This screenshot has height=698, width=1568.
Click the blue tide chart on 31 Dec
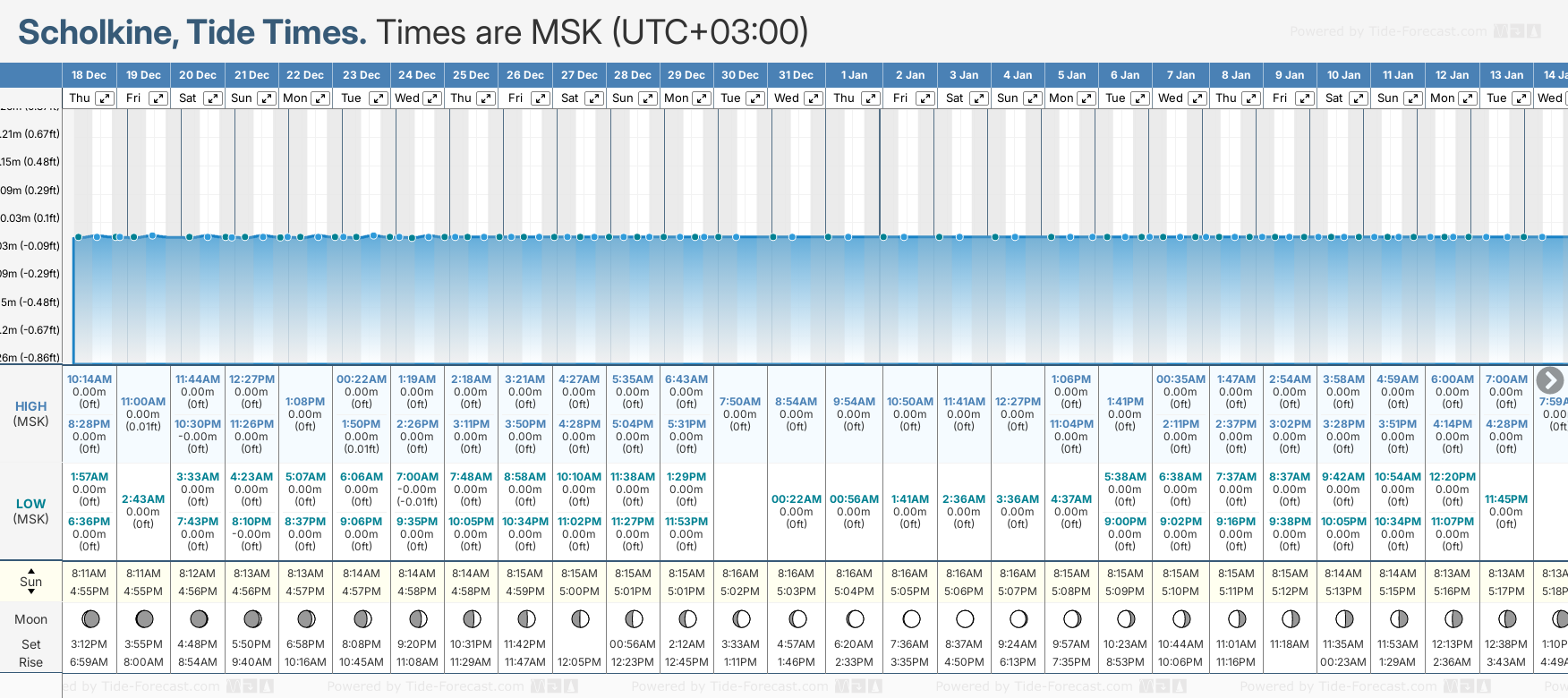tap(796, 295)
